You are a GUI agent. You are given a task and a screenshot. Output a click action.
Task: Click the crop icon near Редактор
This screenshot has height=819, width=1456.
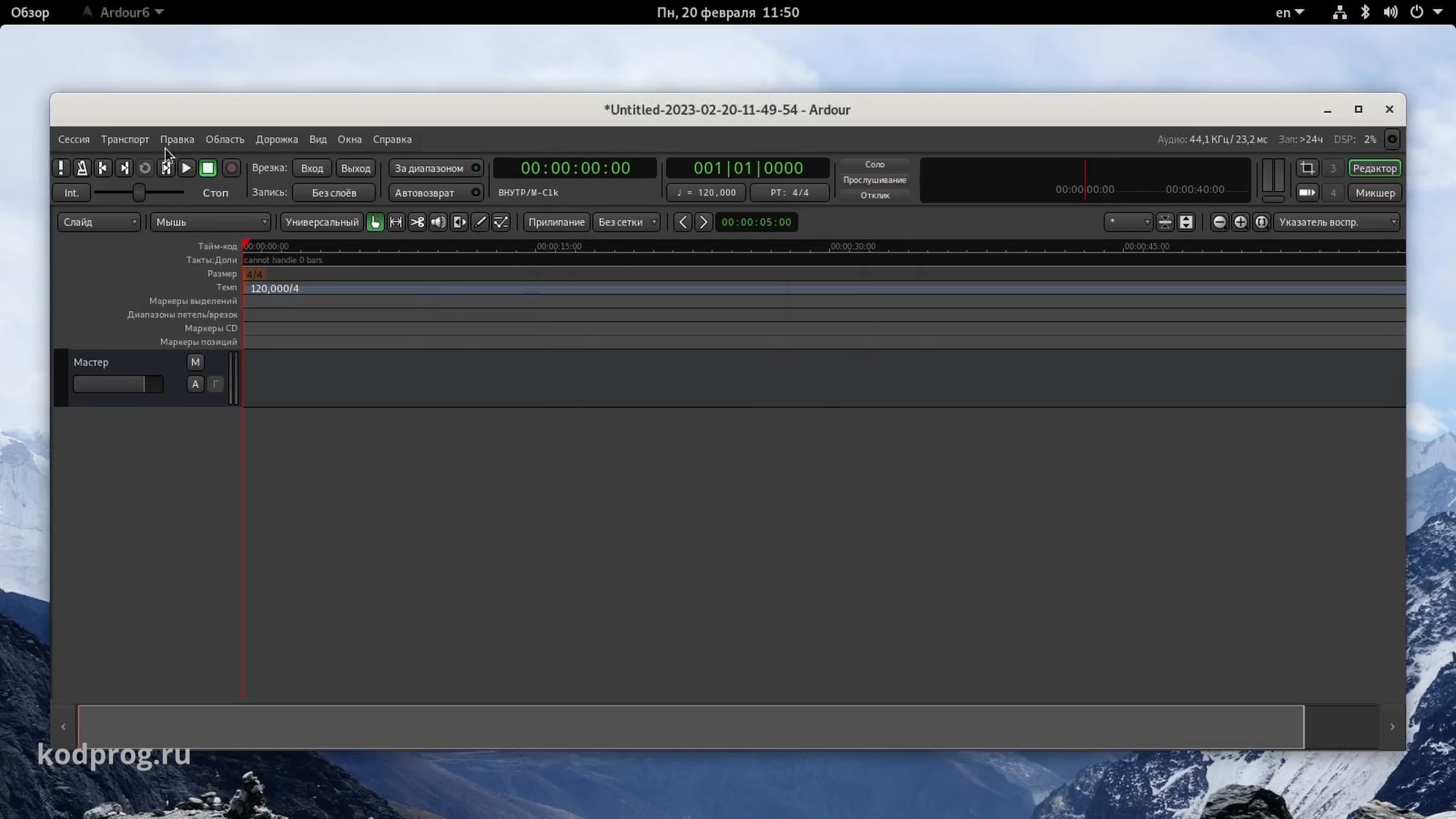tap(1307, 168)
